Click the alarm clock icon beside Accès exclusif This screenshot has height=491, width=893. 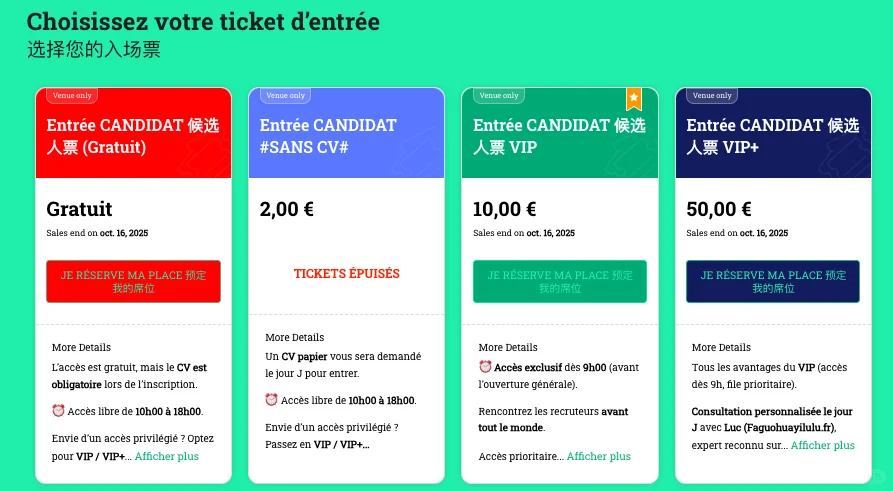[x=485, y=366]
